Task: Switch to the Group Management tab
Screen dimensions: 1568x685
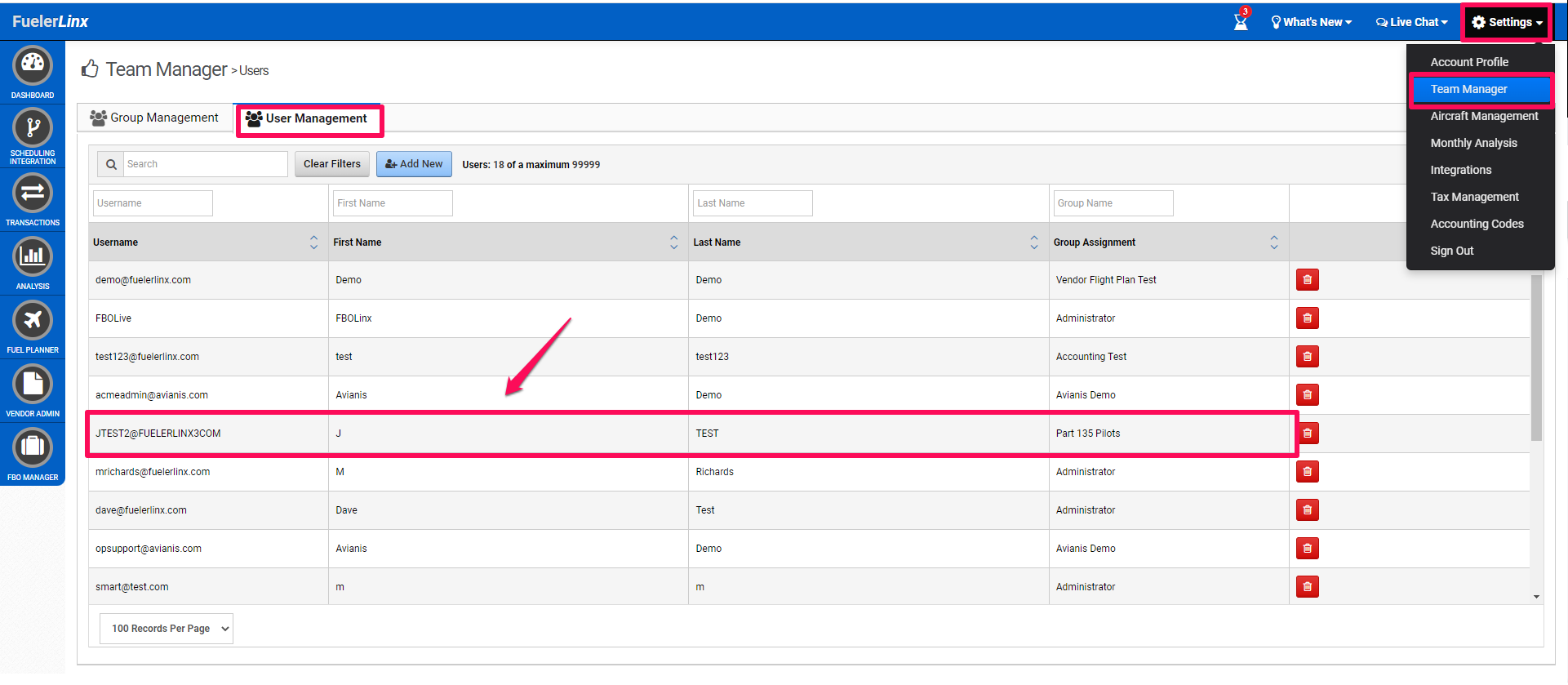Action: pos(155,118)
